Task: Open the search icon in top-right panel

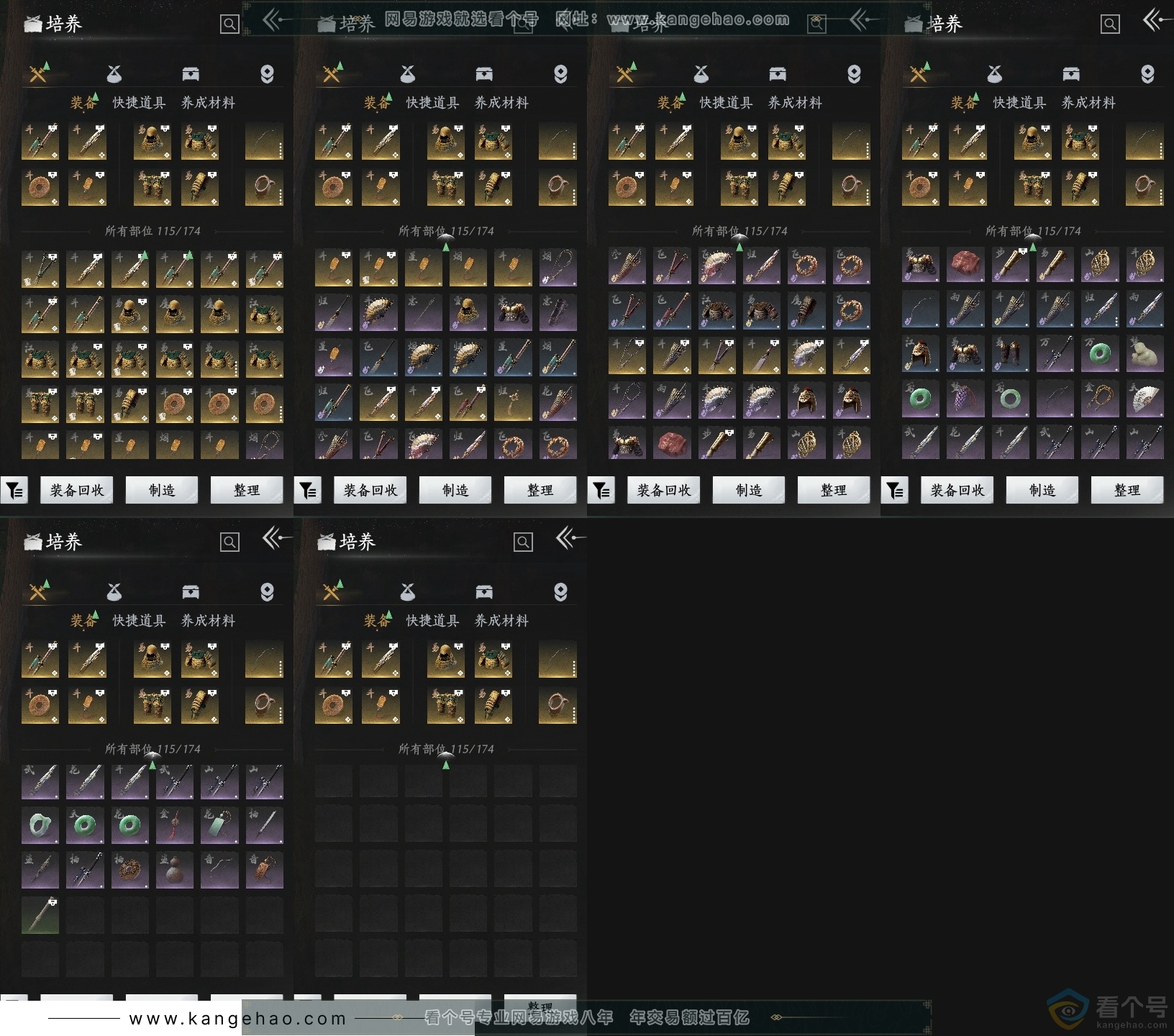Action: pyautogui.click(x=1110, y=24)
